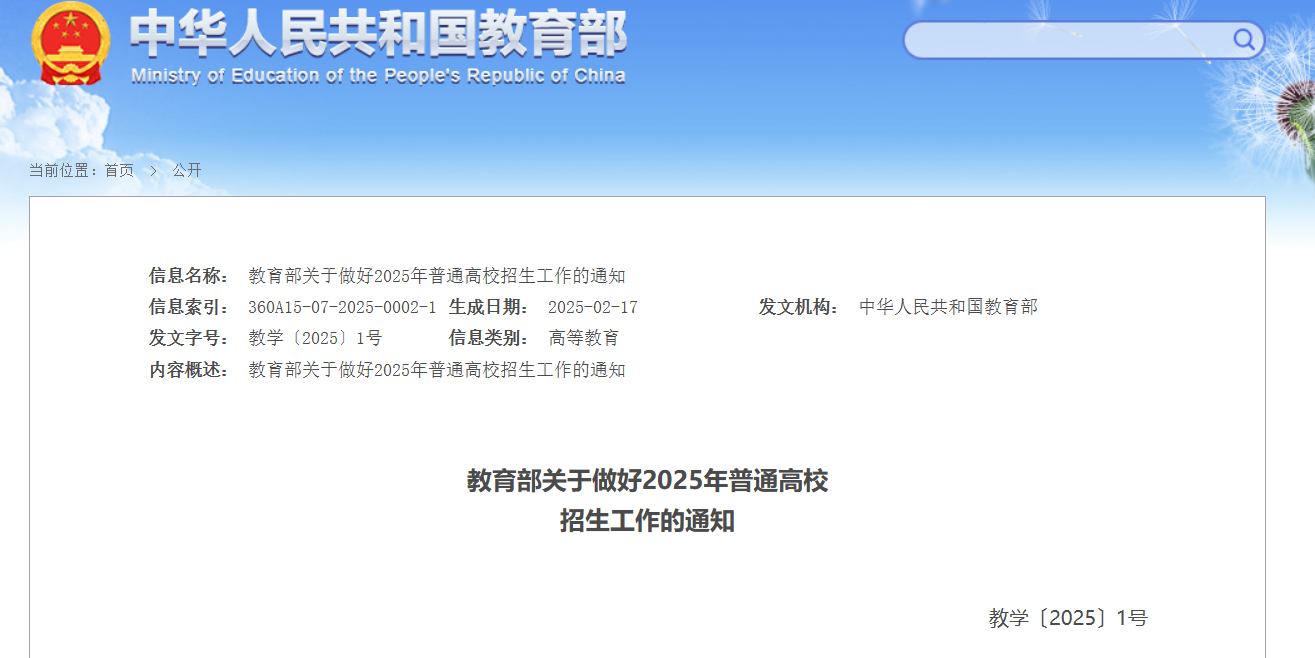
Task: Click the heading's second line 招生工作的通知
Action: [x=647, y=521]
